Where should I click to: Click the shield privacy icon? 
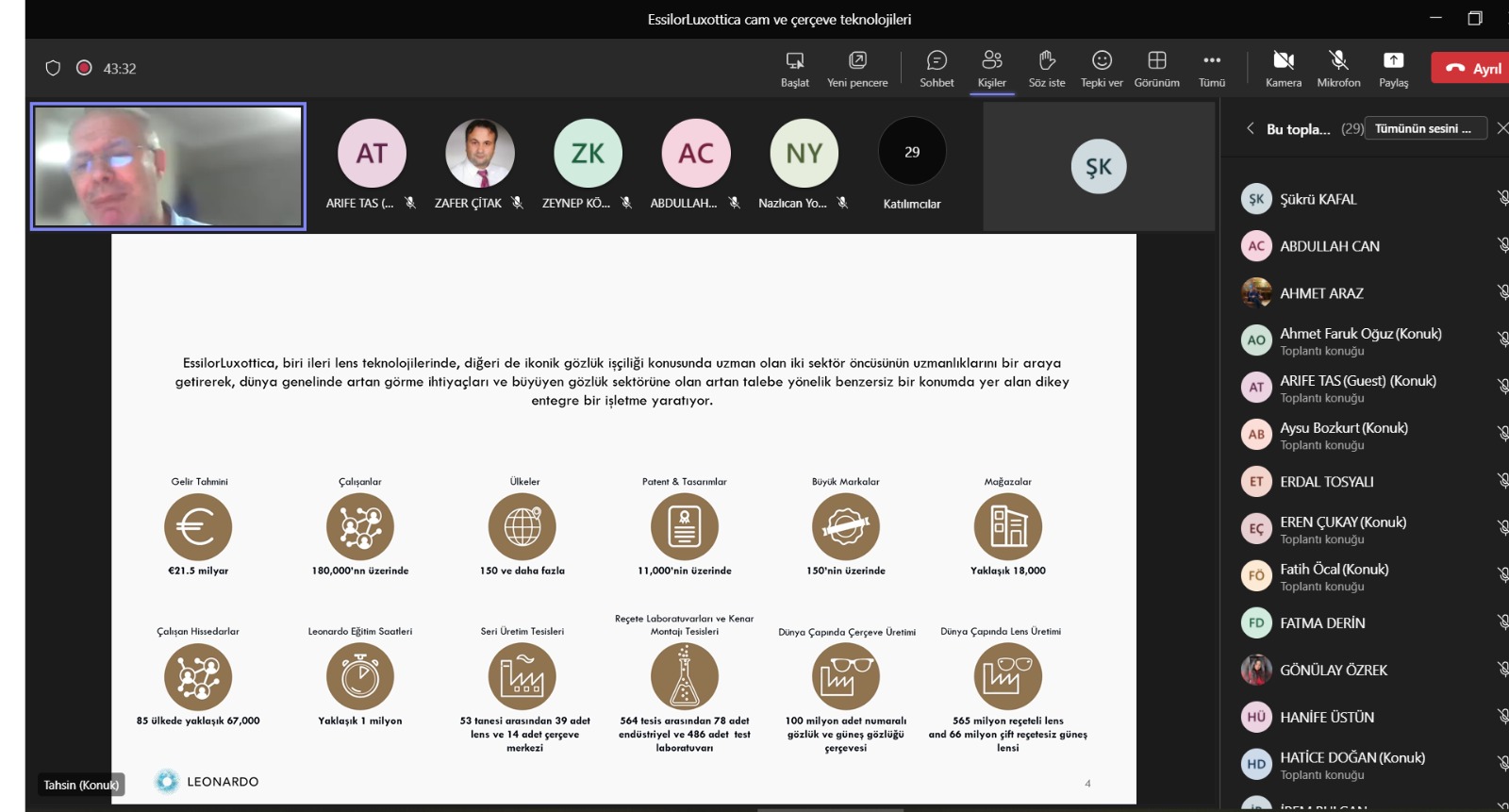53,68
